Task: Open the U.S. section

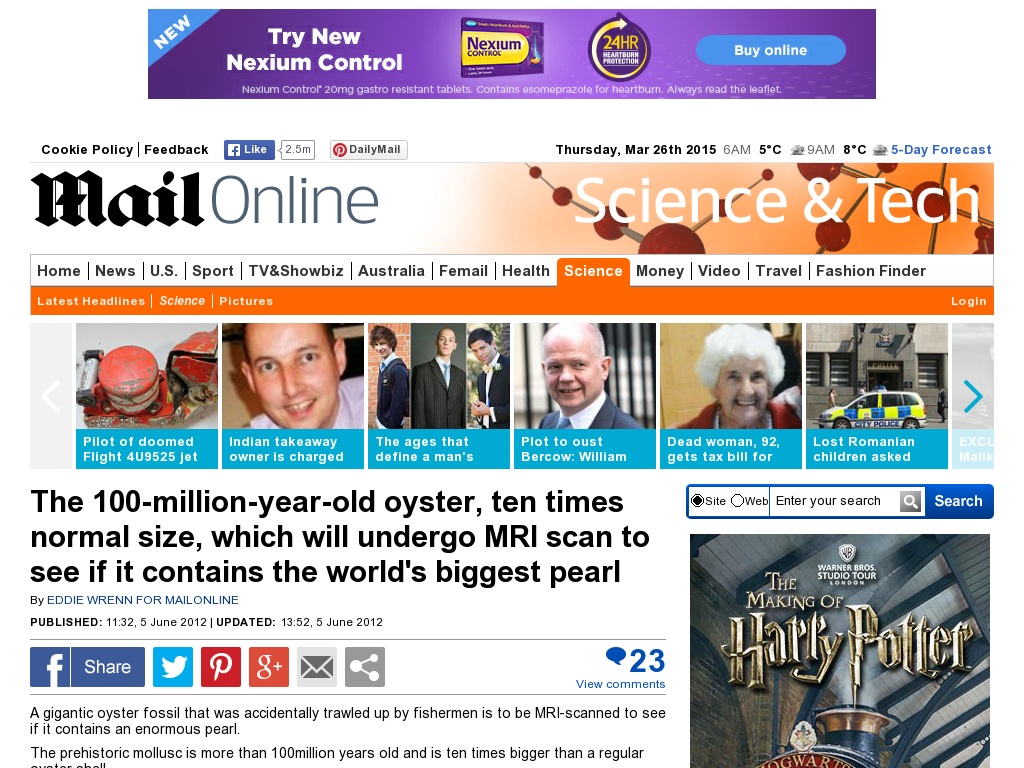Action: pos(163,271)
